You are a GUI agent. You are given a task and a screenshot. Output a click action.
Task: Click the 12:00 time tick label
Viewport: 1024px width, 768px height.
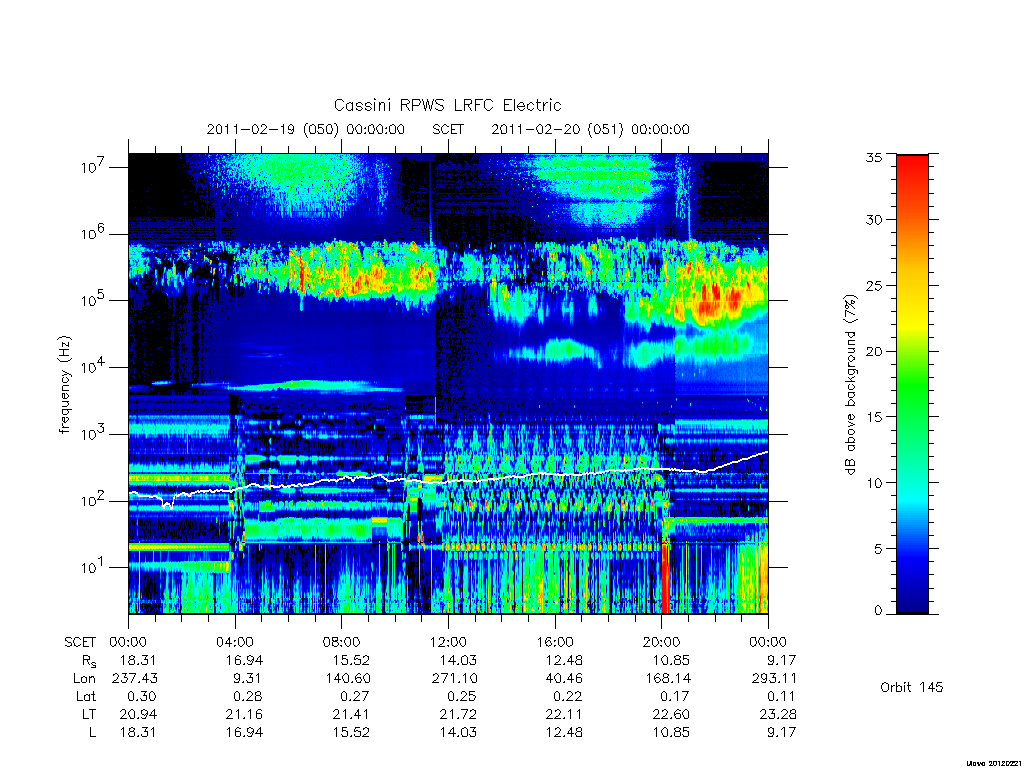coord(448,642)
